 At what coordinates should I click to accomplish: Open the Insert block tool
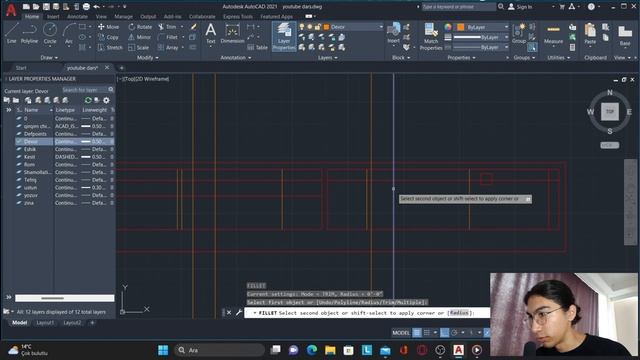coord(393,33)
